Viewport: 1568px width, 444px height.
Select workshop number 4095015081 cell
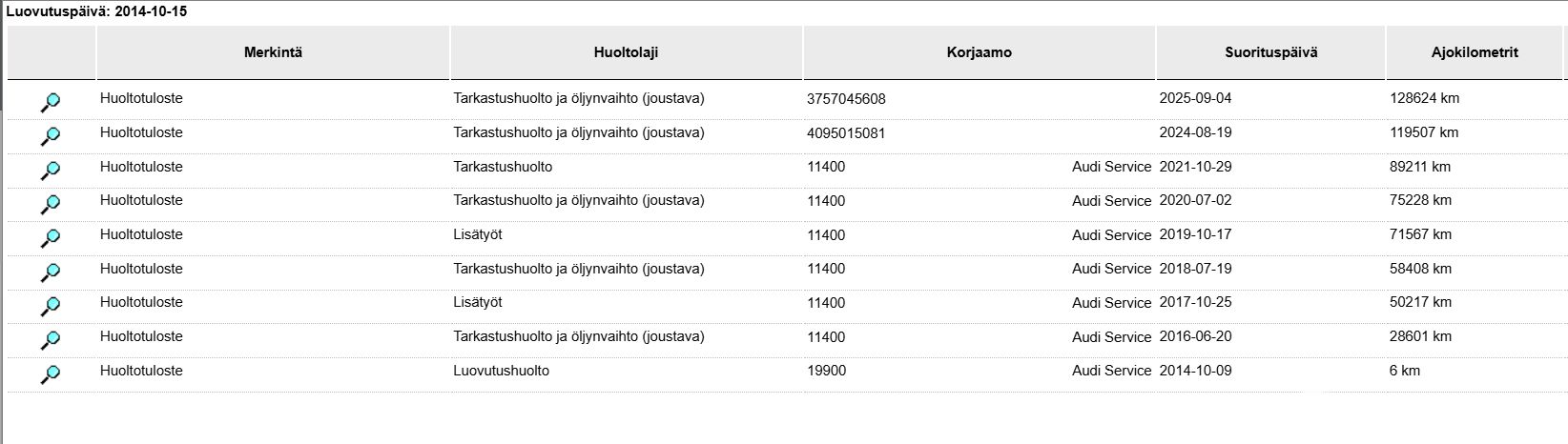[x=846, y=133]
